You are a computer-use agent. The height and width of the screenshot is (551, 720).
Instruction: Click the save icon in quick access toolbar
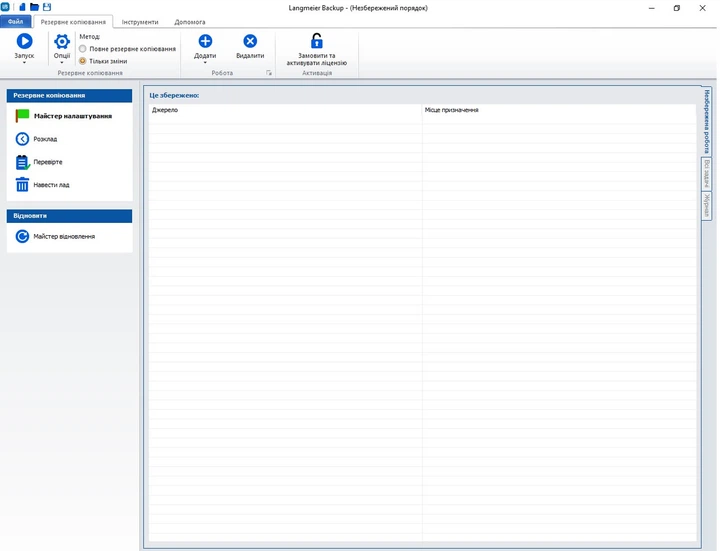(47, 7)
